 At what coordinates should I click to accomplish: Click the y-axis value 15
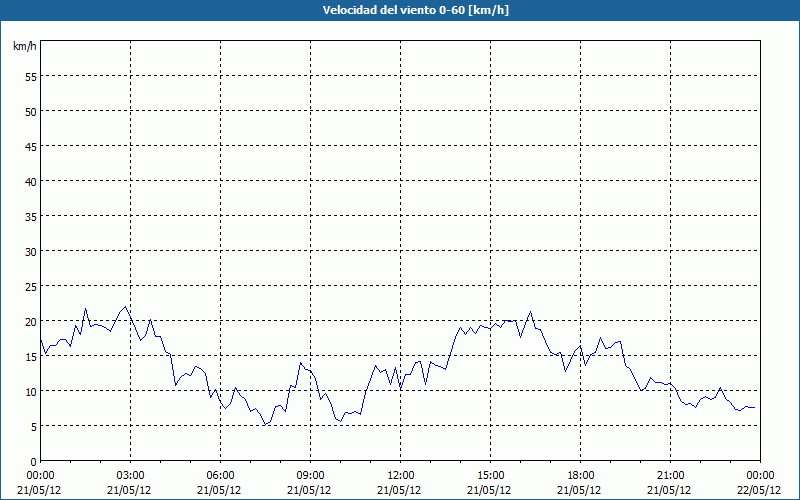click(x=31, y=357)
